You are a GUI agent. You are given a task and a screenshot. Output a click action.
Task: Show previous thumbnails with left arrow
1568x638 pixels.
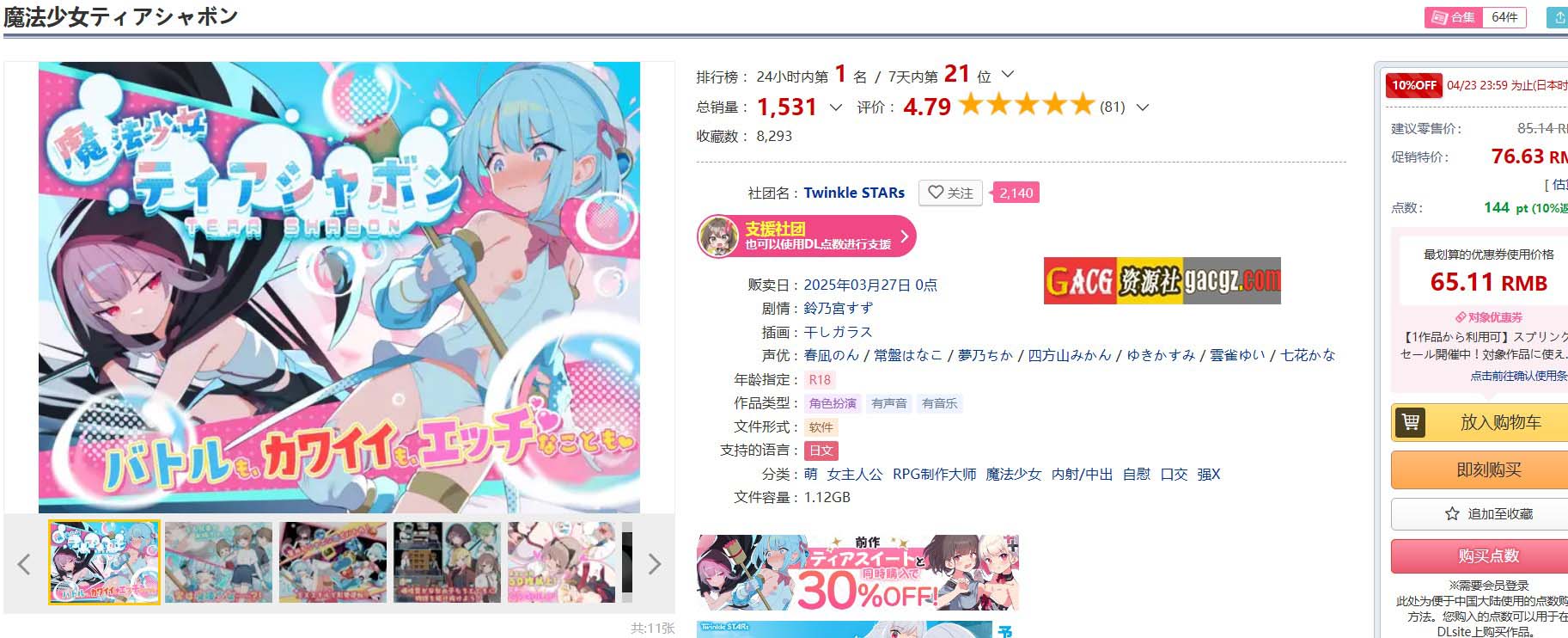pos(24,564)
